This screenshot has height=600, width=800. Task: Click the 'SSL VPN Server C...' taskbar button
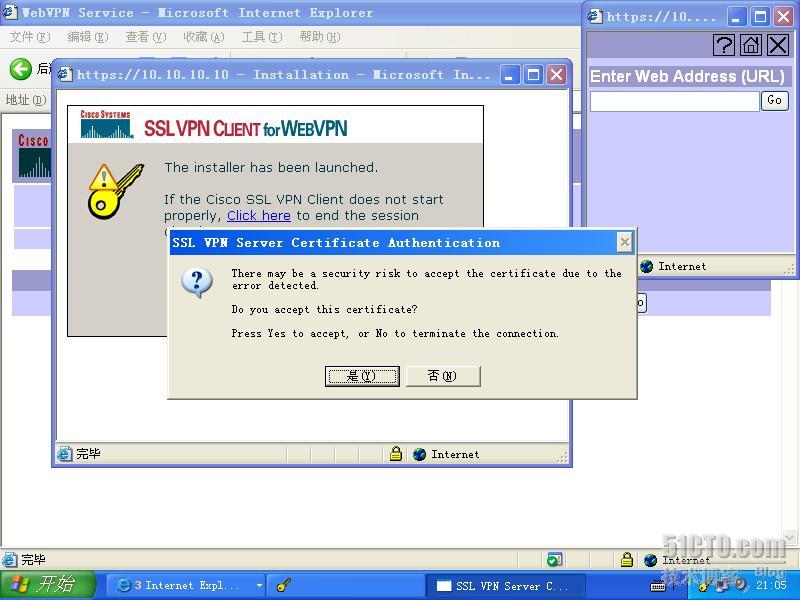tap(505, 585)
